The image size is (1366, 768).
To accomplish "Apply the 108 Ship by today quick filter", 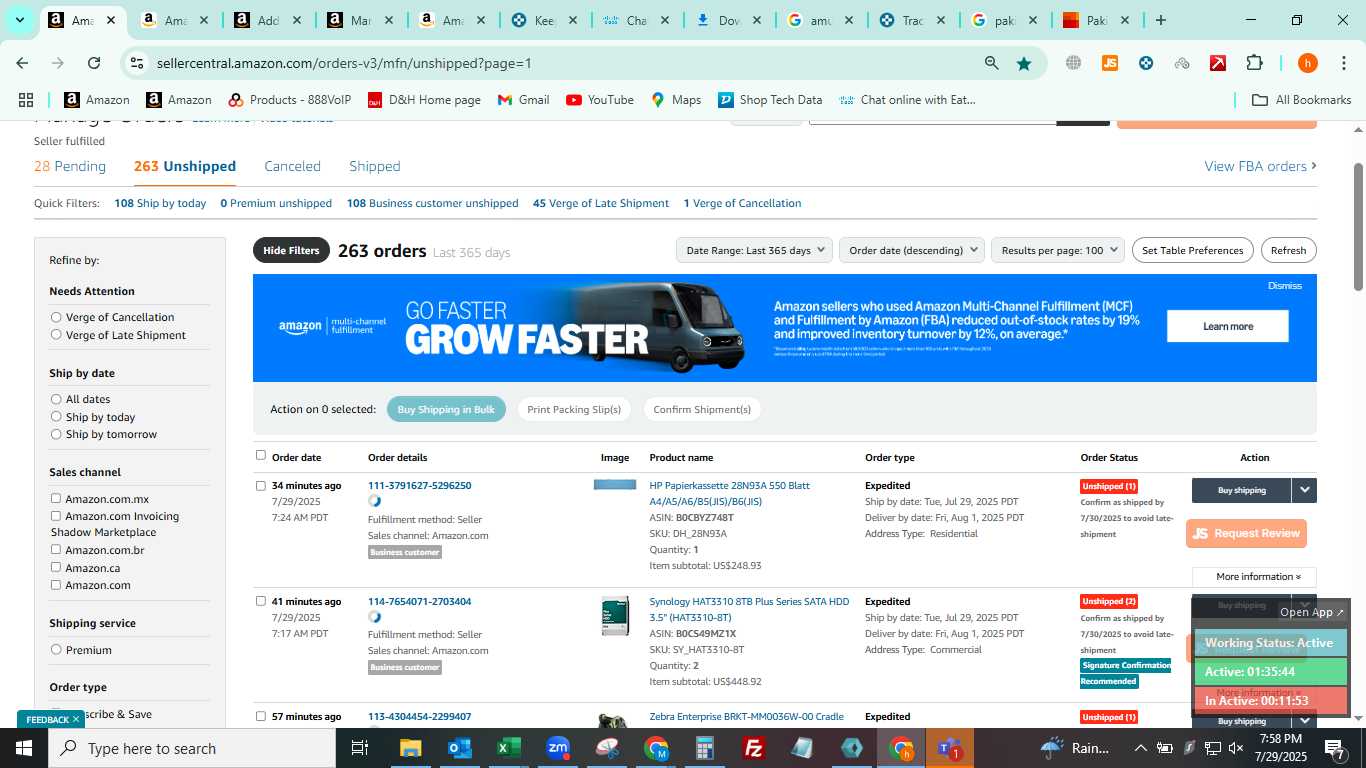I will coord(160,203).
